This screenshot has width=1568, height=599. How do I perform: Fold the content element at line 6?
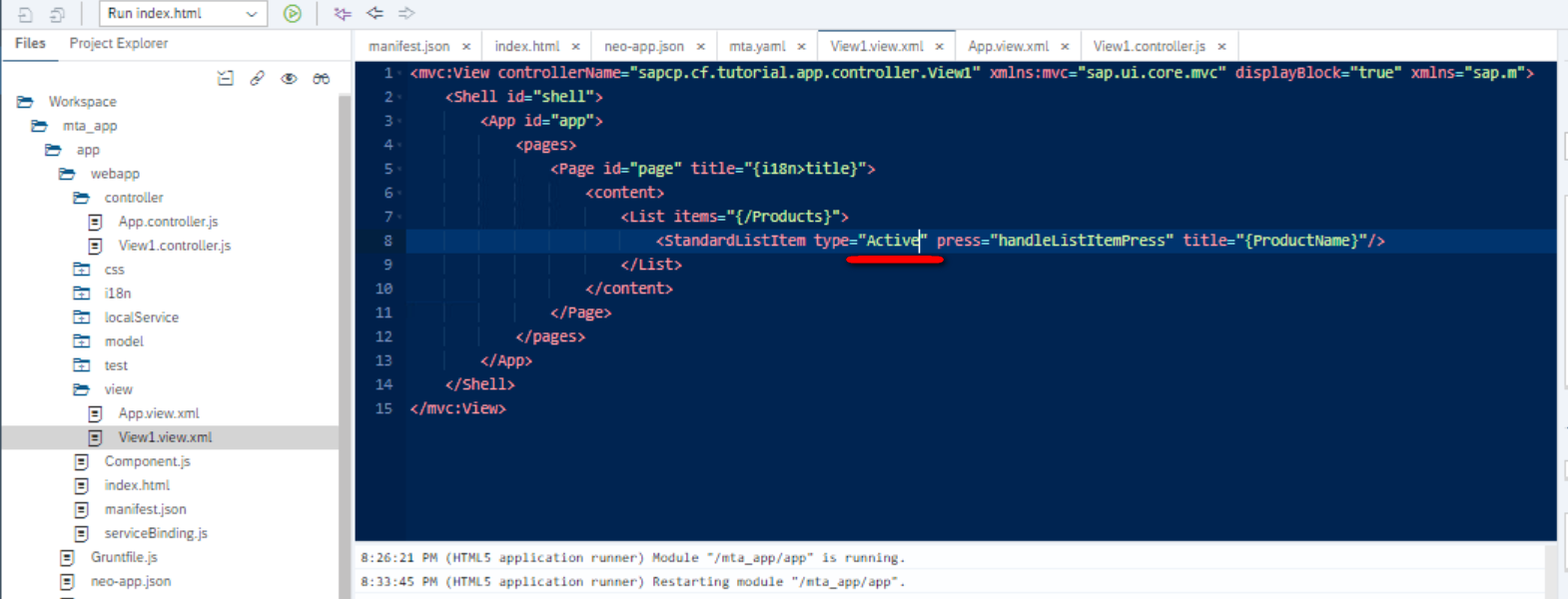tap(400, 193)
